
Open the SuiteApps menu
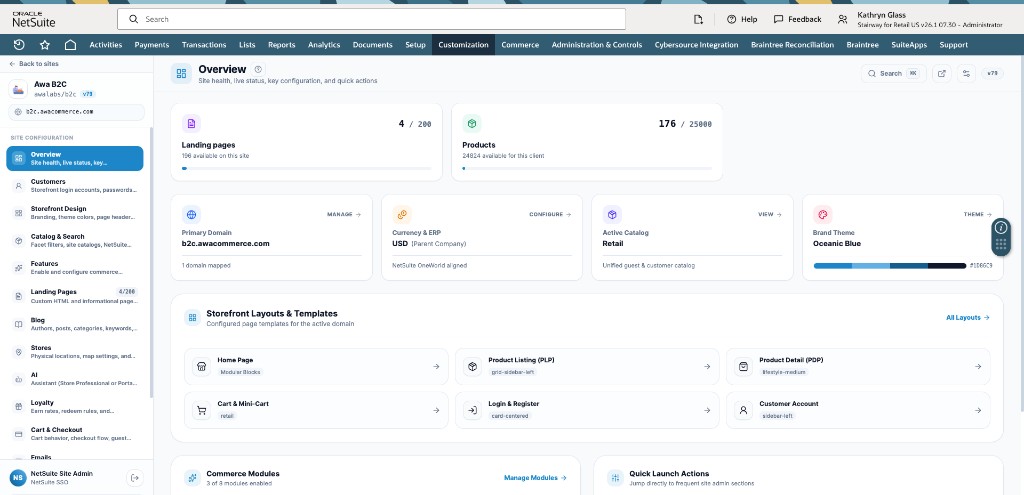pyautogui.click(x=909, y=45)
